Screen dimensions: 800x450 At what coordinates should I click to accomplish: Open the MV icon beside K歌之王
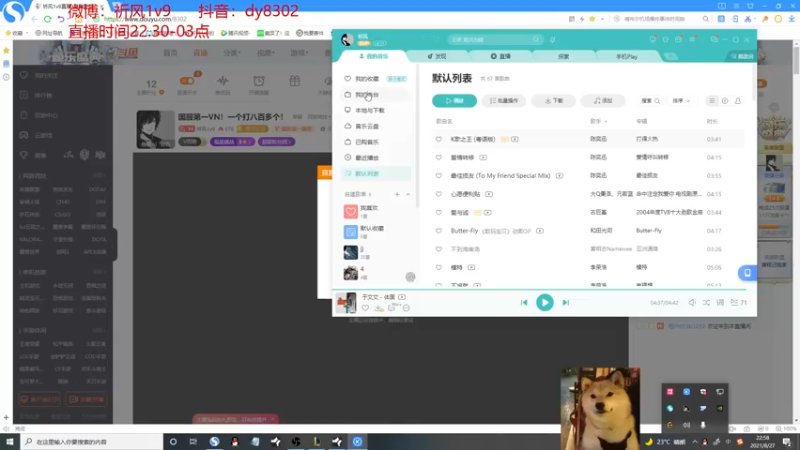pyautogui.click(x=515, y=139)
